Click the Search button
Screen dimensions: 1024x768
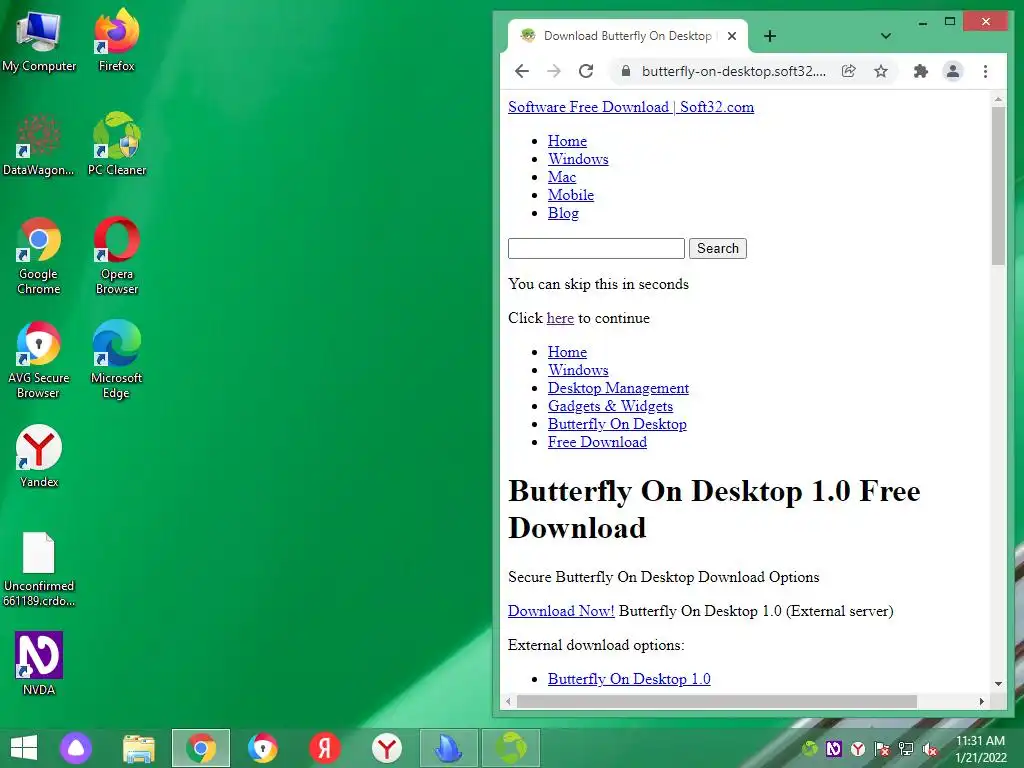point(718,248)
